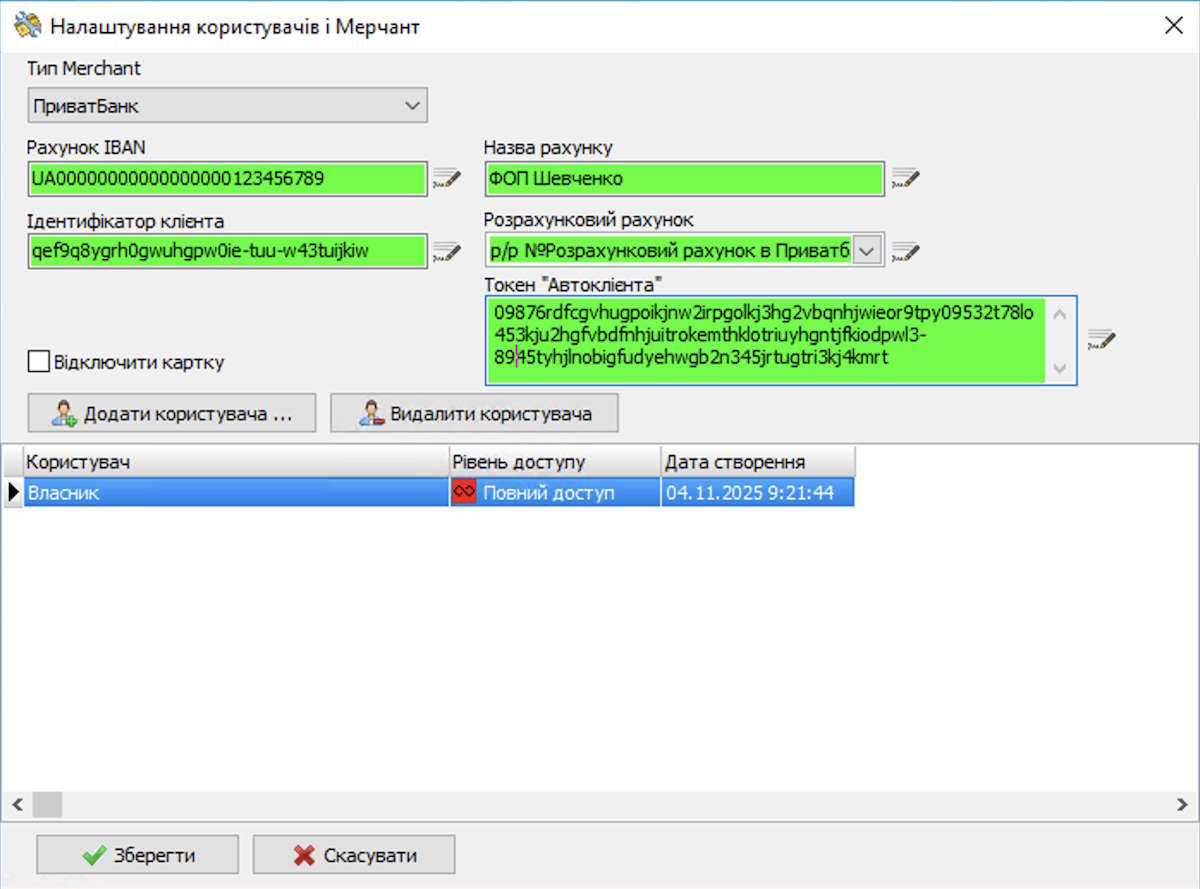The width and height of the screenshot is (1200, 889).
Task: Click the edit icon beside Рахунок IBAN field
Action: tap(446, 179)
